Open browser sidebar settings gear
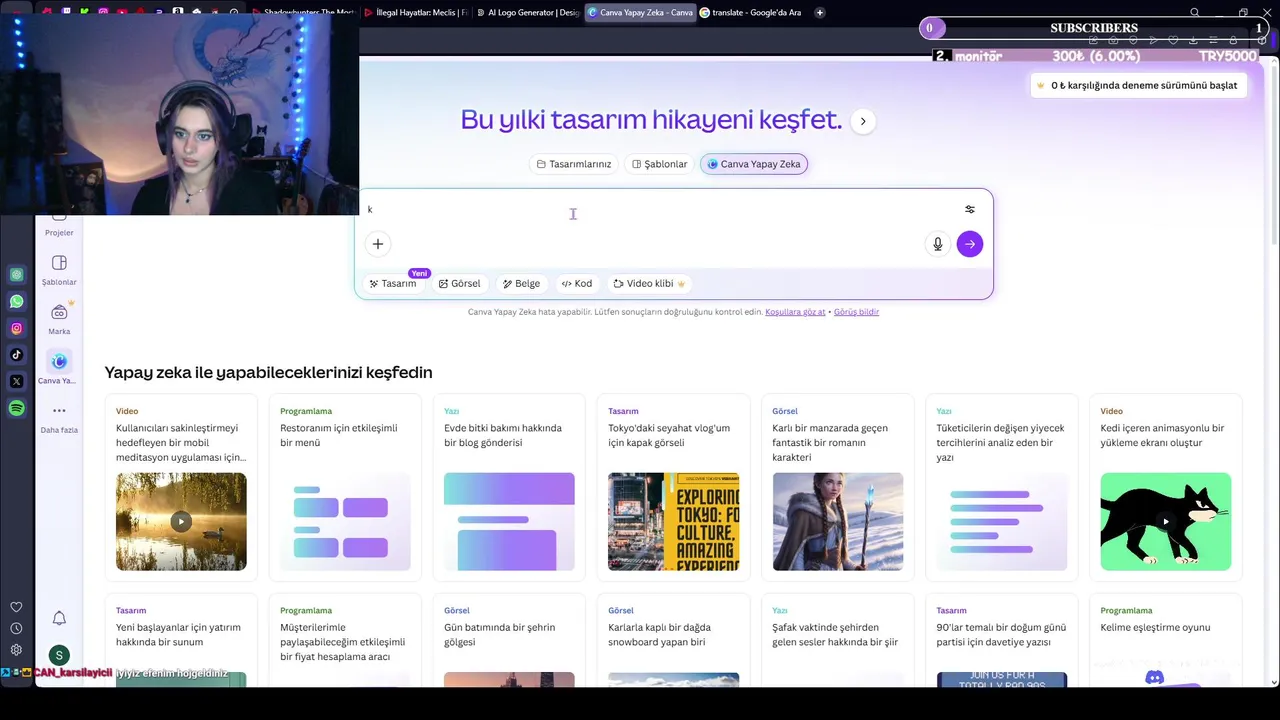This screenshot has height=720, width=1280. (x=16, y=650)
